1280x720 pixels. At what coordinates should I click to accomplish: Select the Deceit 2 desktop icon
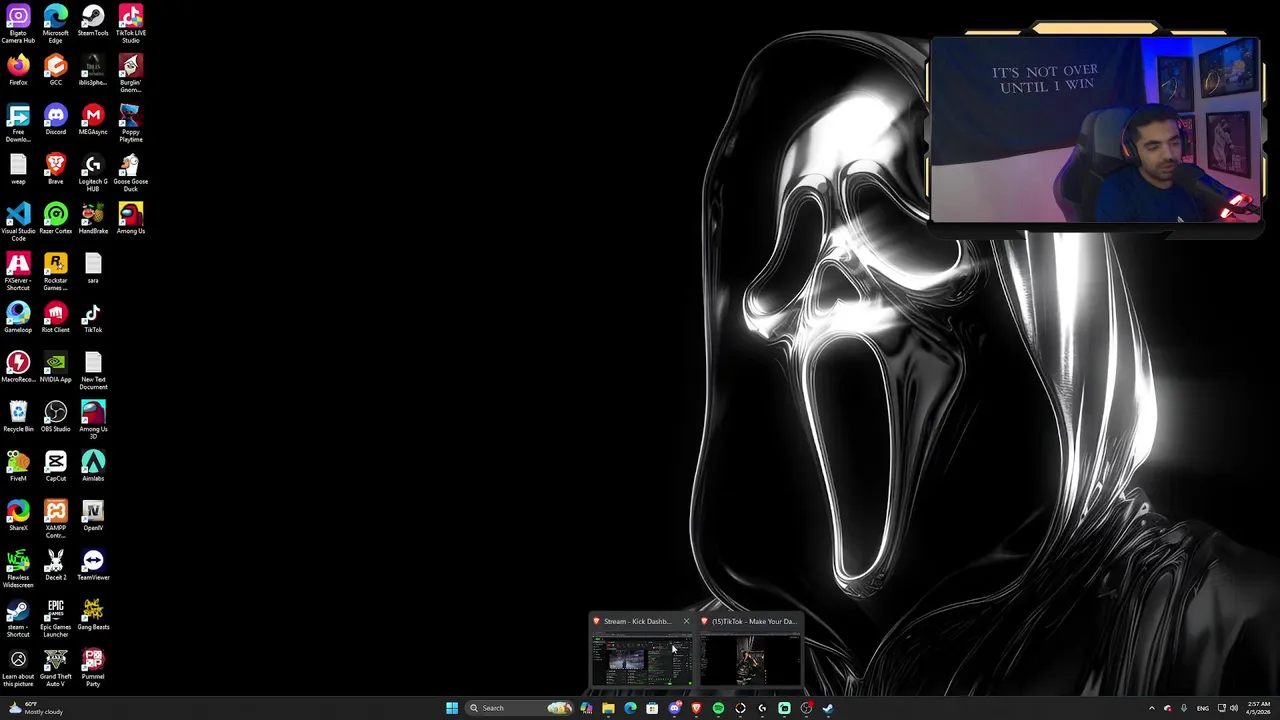[x=55, y=565]
